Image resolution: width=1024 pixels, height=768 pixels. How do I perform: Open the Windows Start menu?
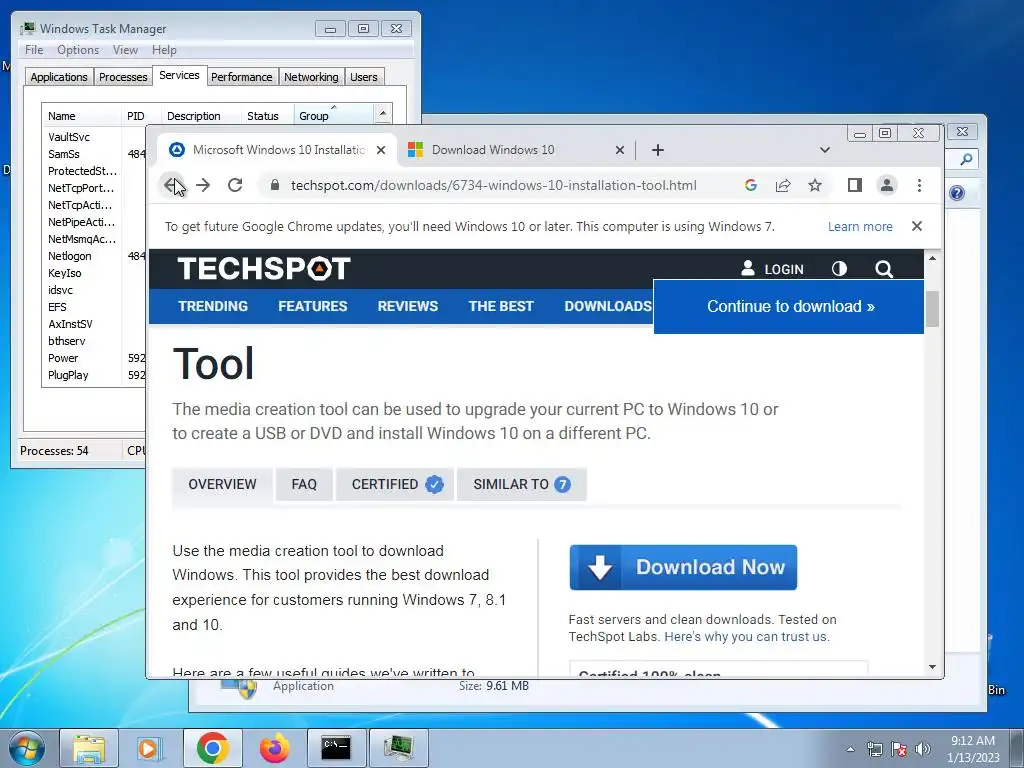coord(26,748)
